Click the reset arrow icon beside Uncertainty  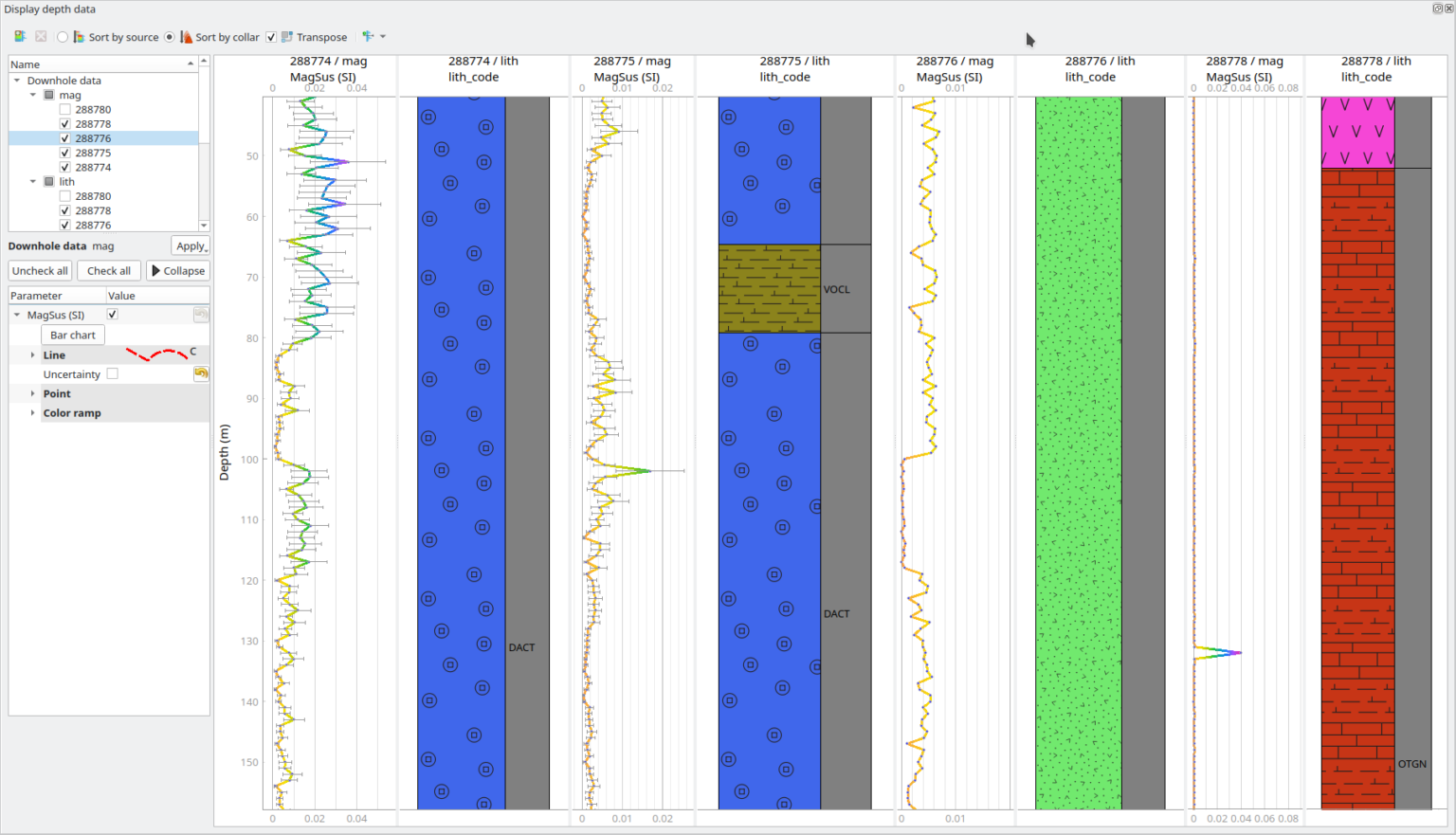201,373
